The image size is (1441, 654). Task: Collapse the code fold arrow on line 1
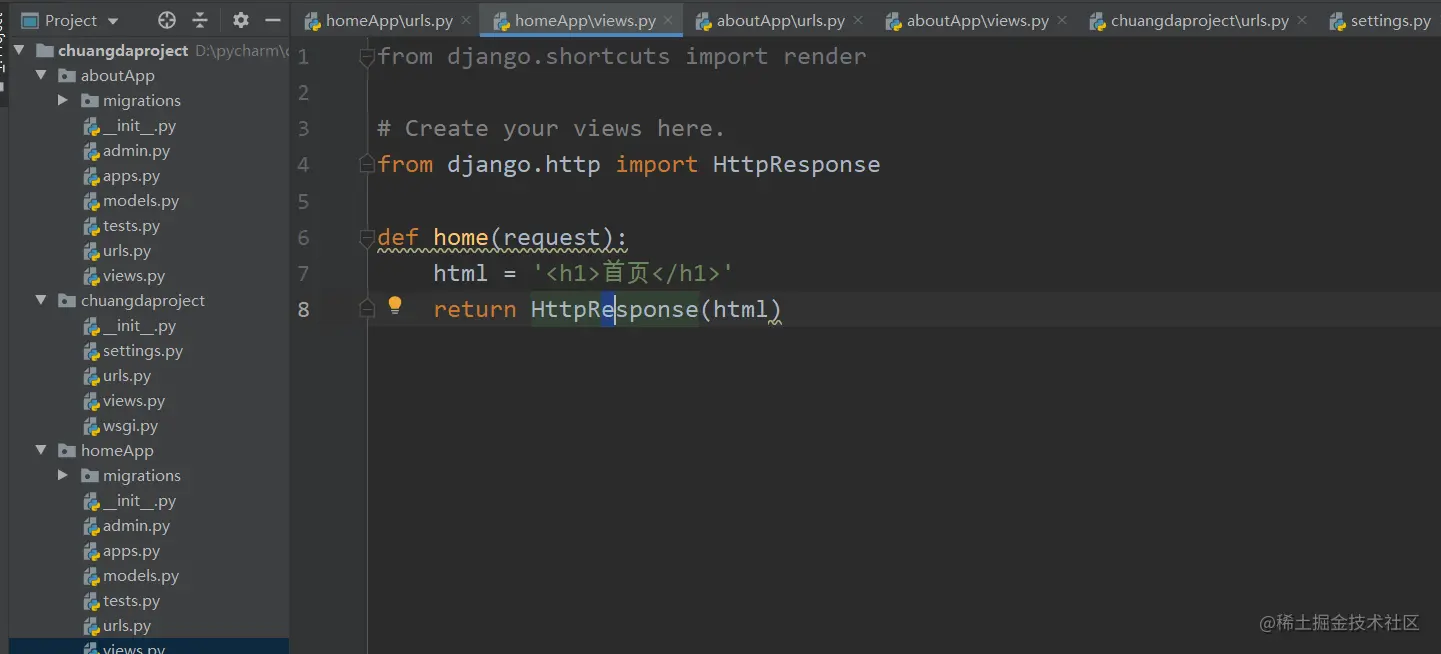tap(366, 57)
